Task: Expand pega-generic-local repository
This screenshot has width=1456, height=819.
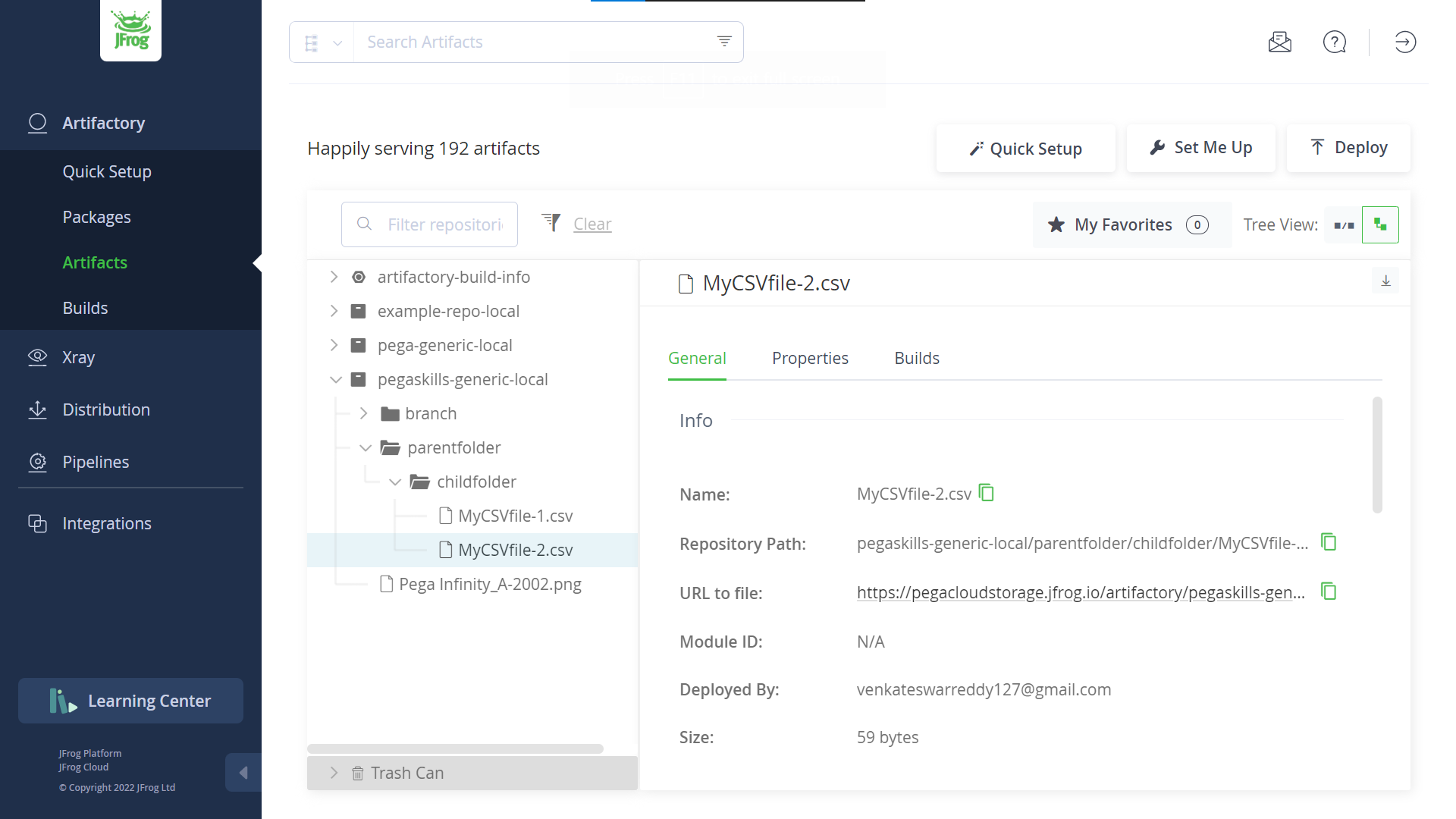Action: (x=334, y=346)
